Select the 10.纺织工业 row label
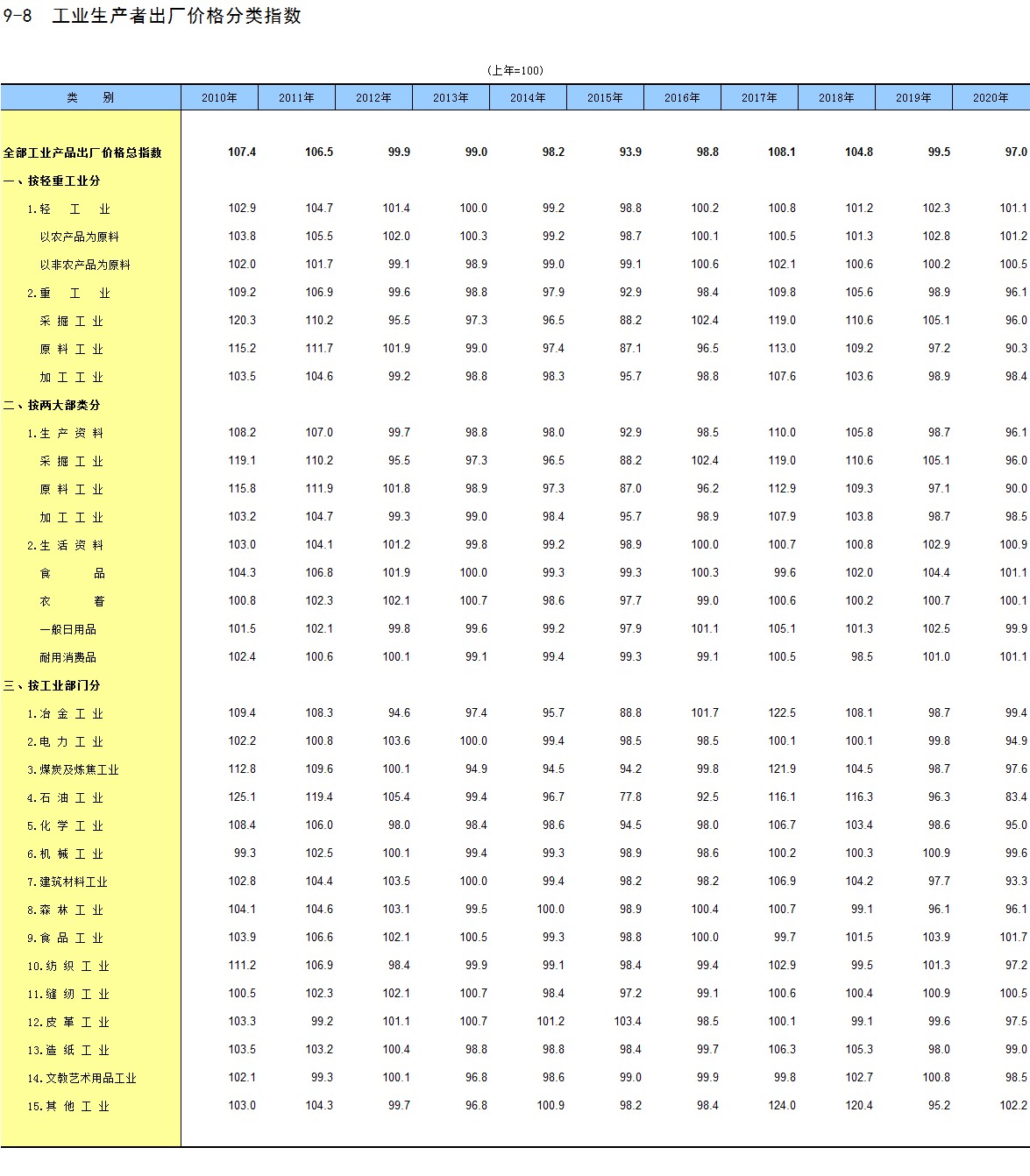Screen dimensions: 1030x1176 pos(68,966)
